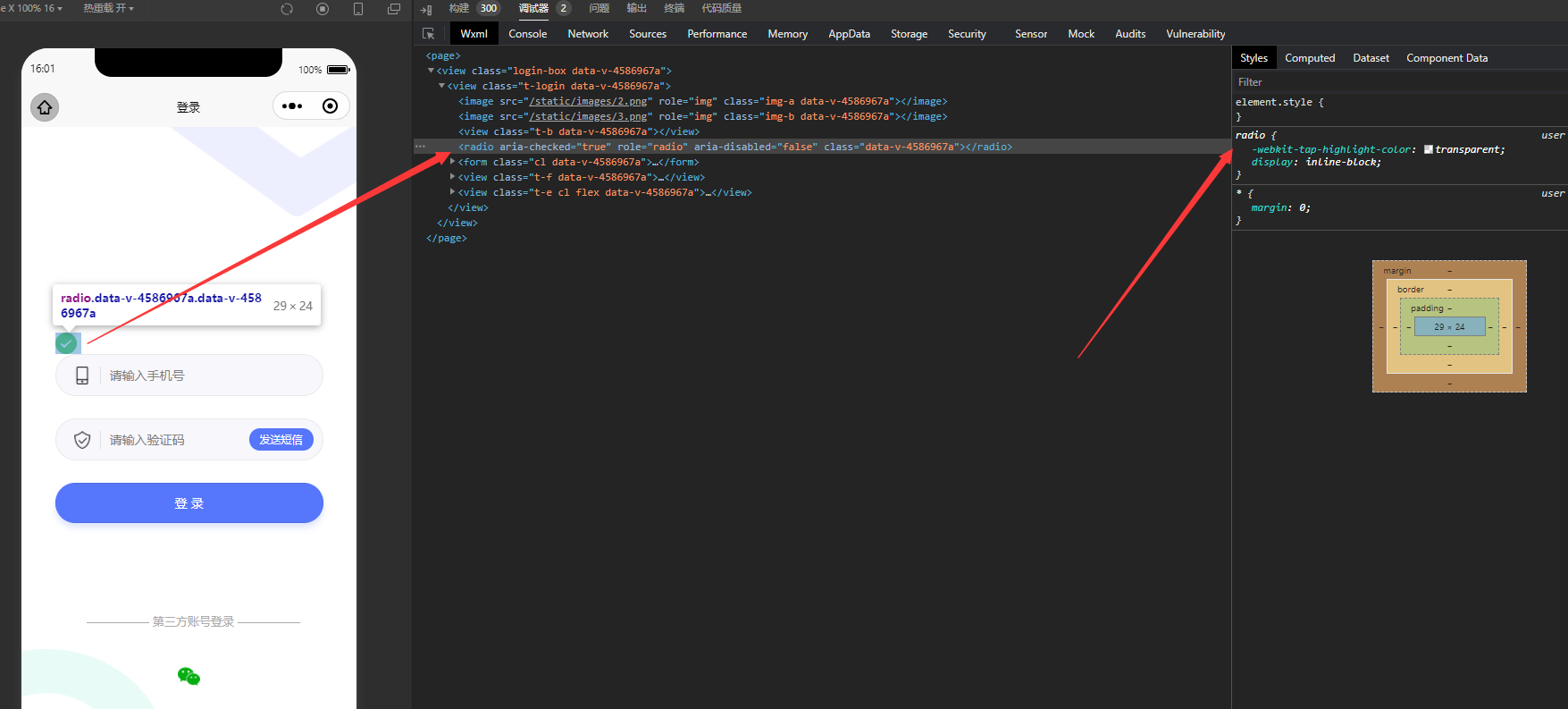Click the panel dock icon beside 构建 tab
This screenshot has width=1568, height=709.
coord(426,10)
